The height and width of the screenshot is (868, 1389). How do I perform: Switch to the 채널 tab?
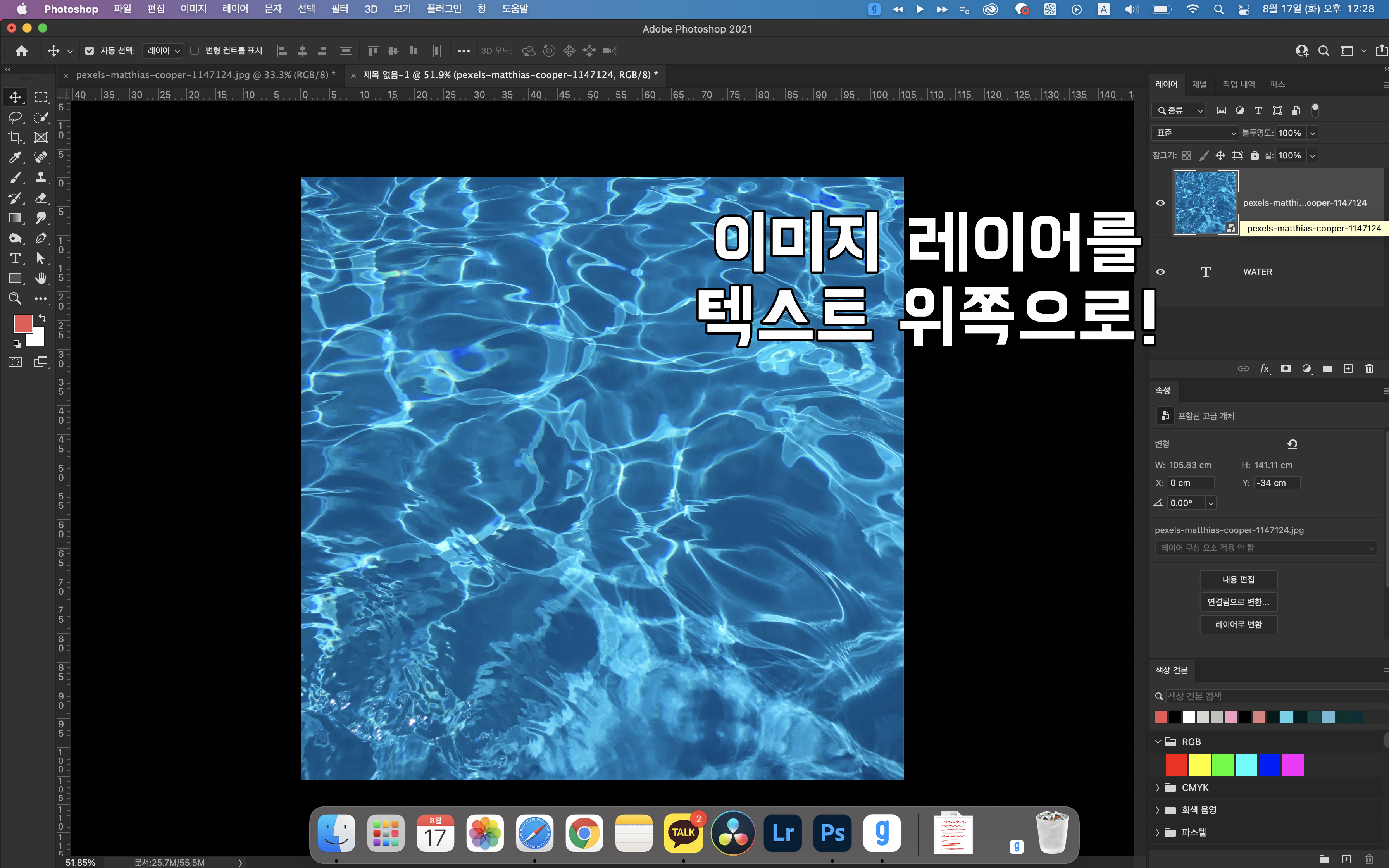(x=1199, y=84)
